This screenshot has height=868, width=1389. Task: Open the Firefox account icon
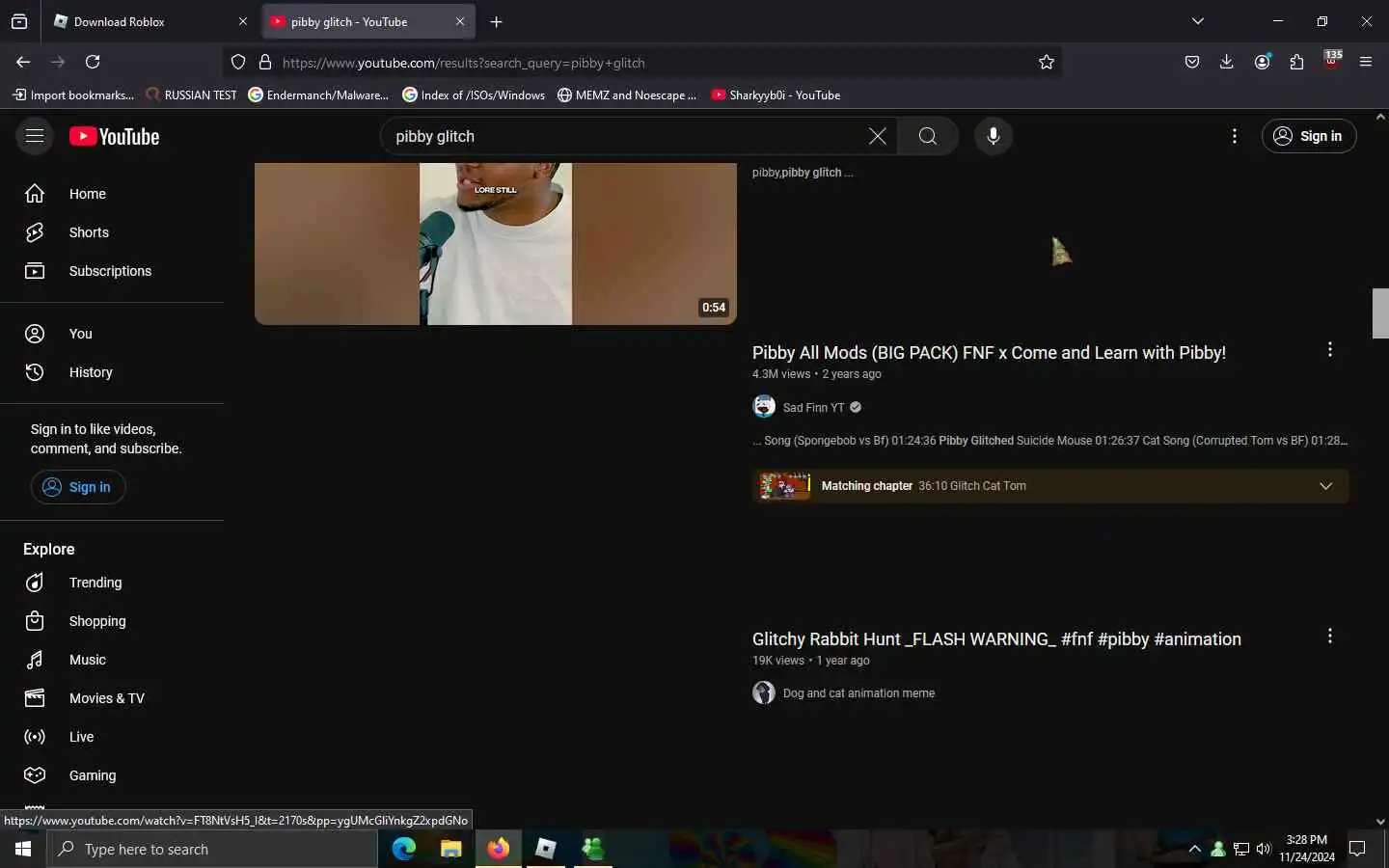pyautogui.click(x=1262, y=62)
